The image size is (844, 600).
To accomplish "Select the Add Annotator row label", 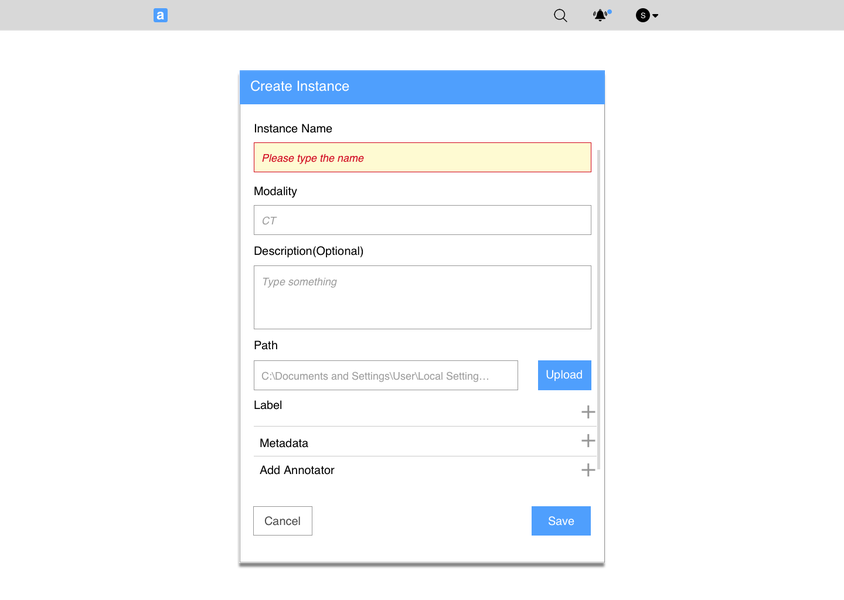I will (297, 470).
